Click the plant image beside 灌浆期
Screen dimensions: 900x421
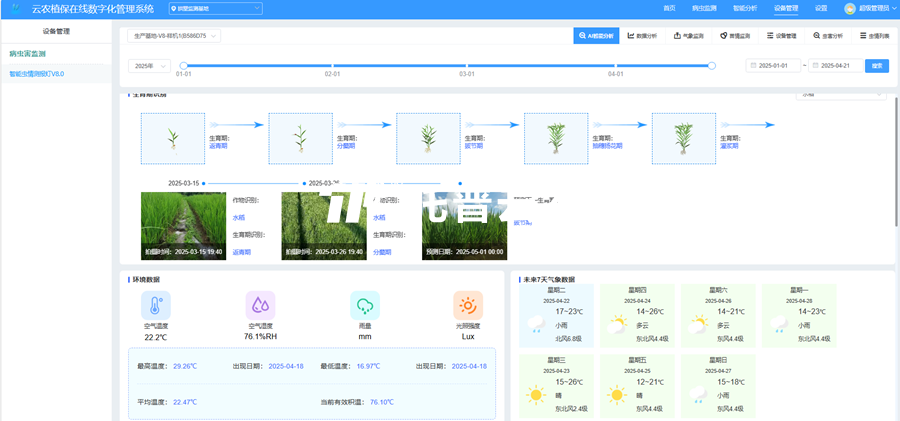click(x=684, y=138)
